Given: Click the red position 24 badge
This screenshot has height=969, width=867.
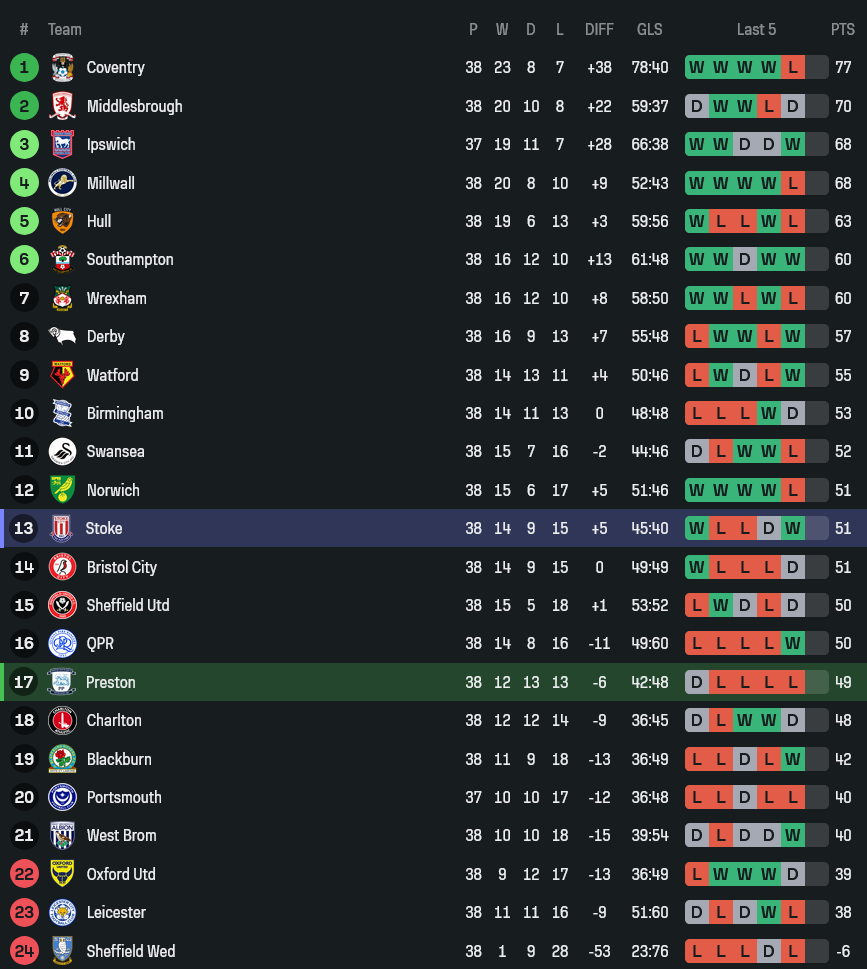Looking at the screenshot, I should (24, 951).
